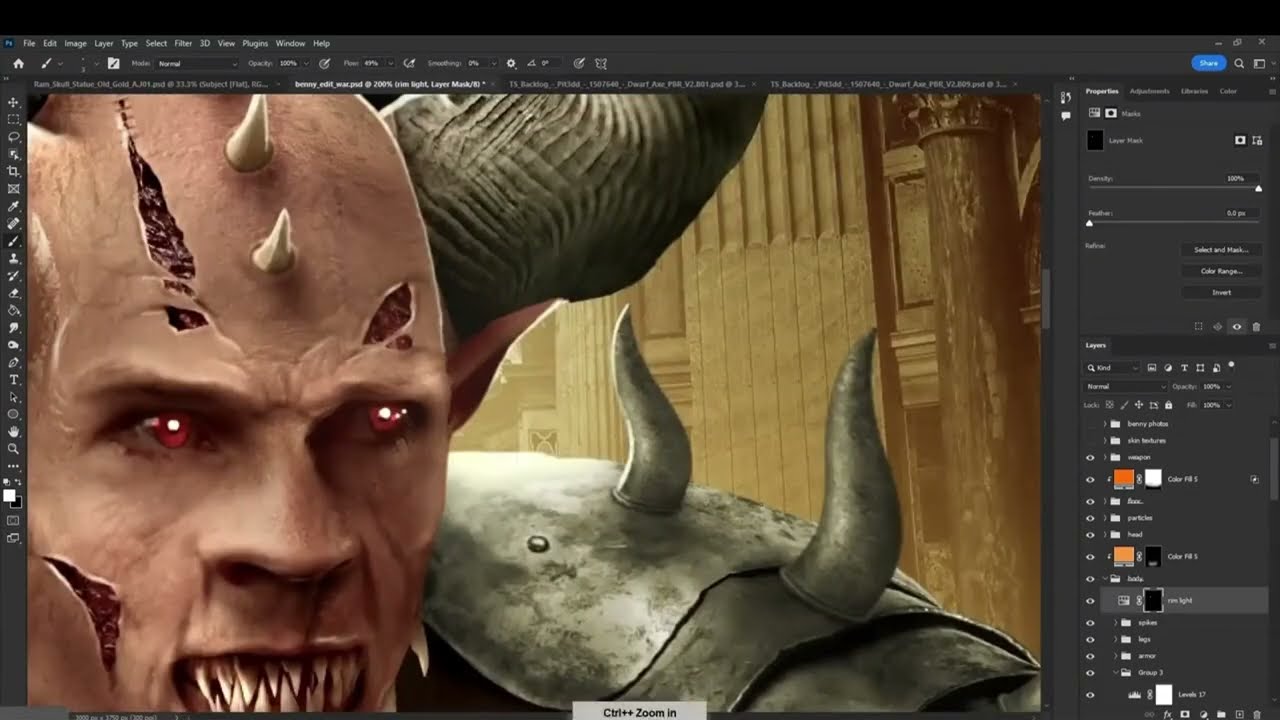Toggle lock all layer icon
The image size is (1280, 720).
pyautogui.click(x=1169, y=405)
